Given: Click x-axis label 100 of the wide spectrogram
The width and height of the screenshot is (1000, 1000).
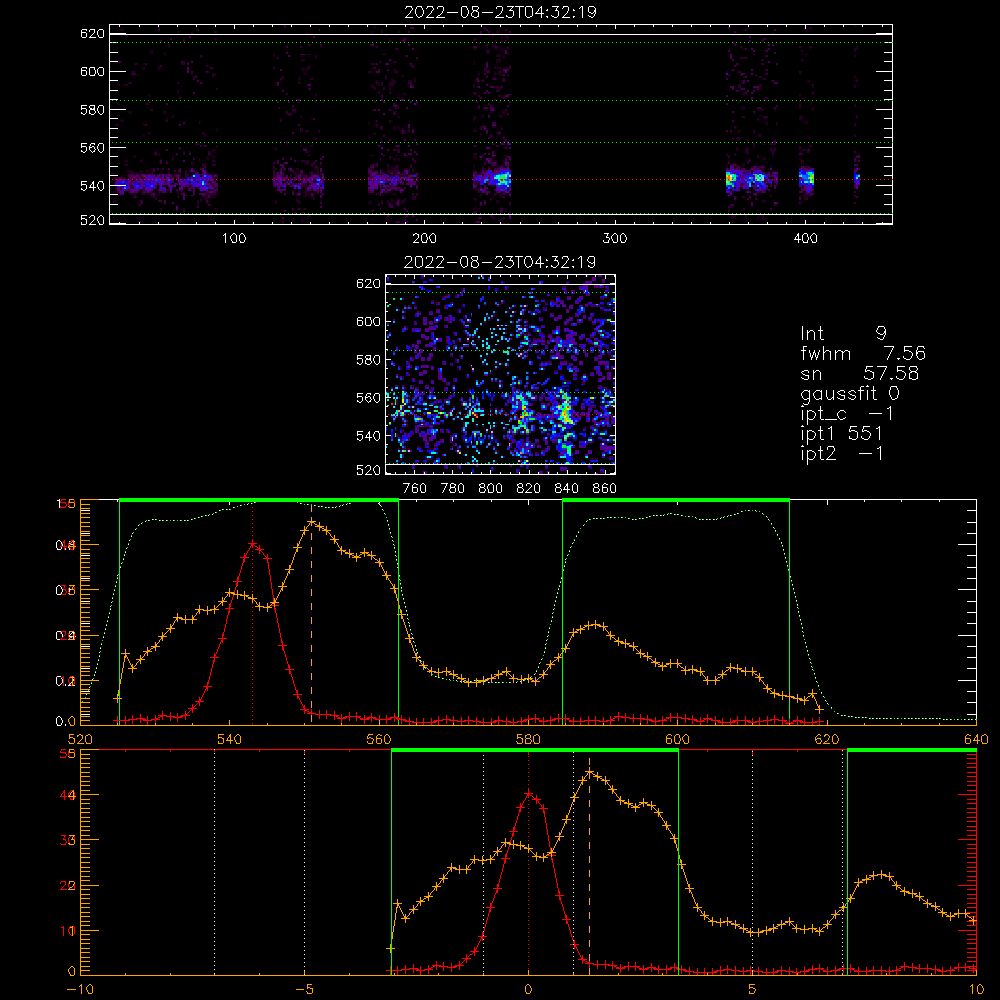Looking at the screenshot, I should [x=234, y=239].
